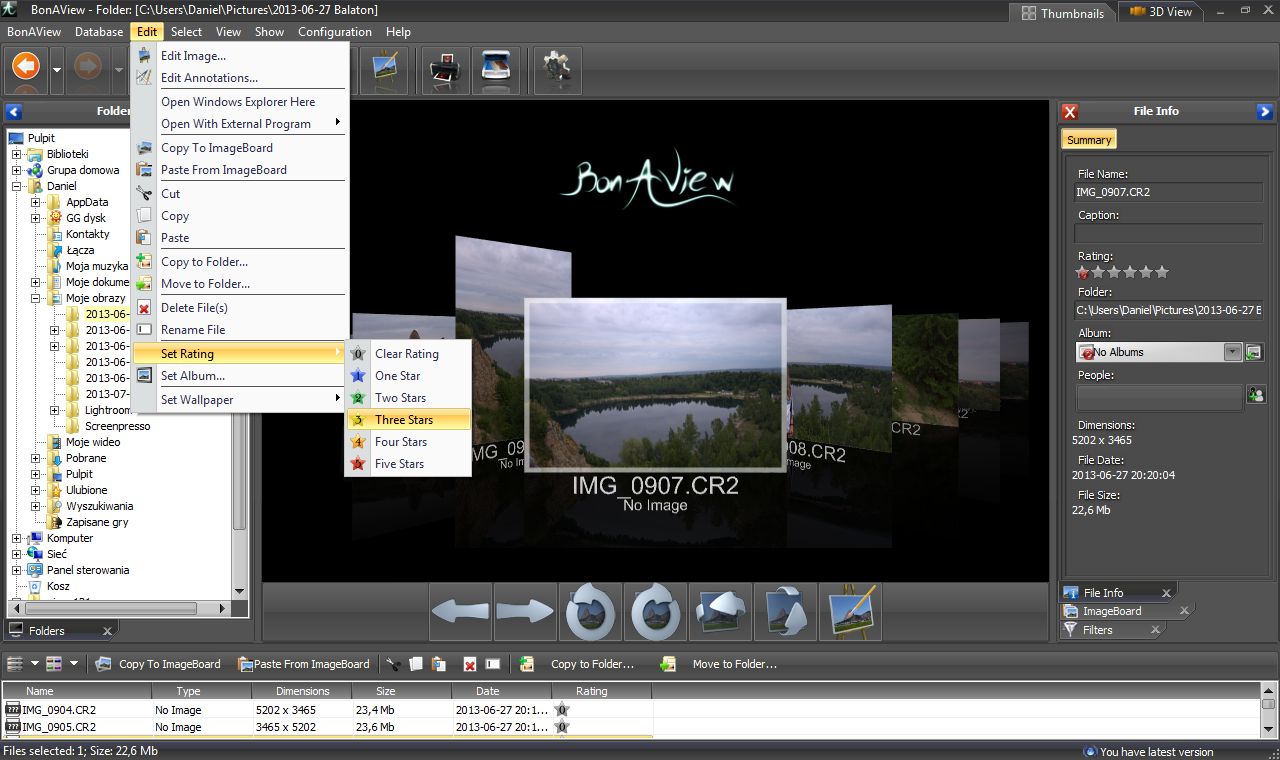Click the paste clipboard icon in the file list toolbar
This screenshot has width=1280, height=760.
pyautogui.click(x=438, y=664)
